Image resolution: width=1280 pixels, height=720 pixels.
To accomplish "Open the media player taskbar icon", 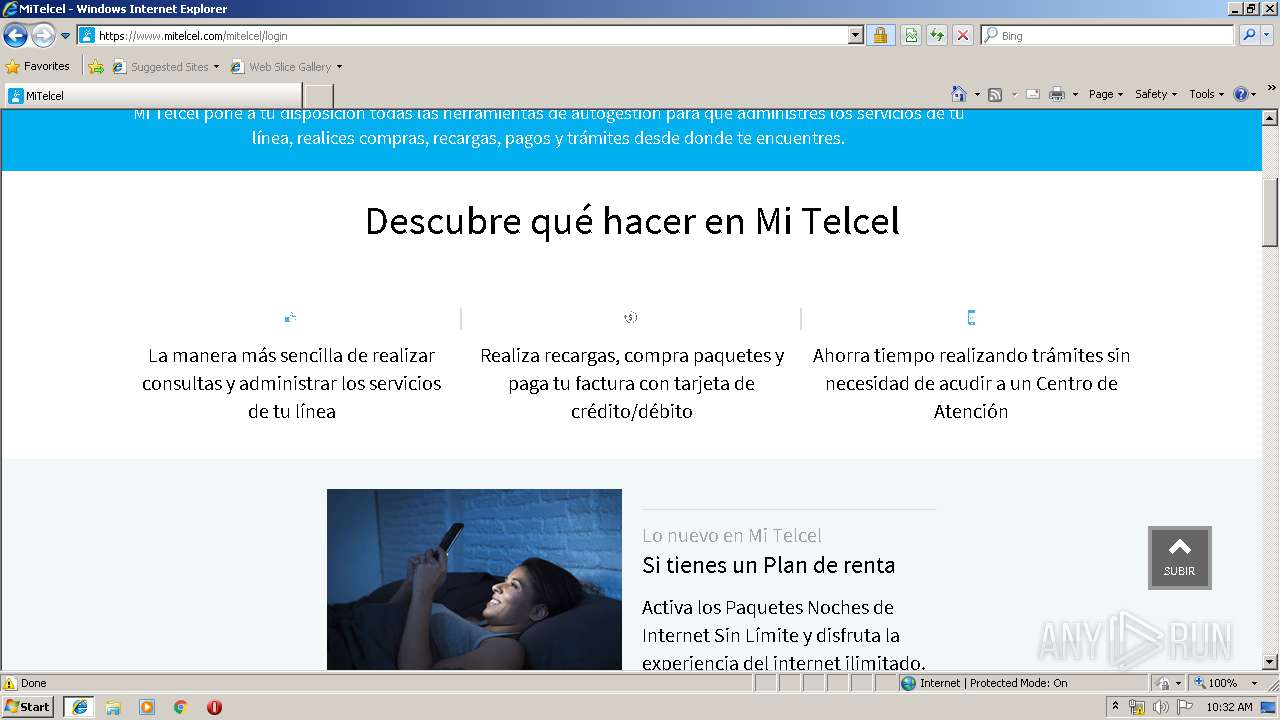I will 147,707.
